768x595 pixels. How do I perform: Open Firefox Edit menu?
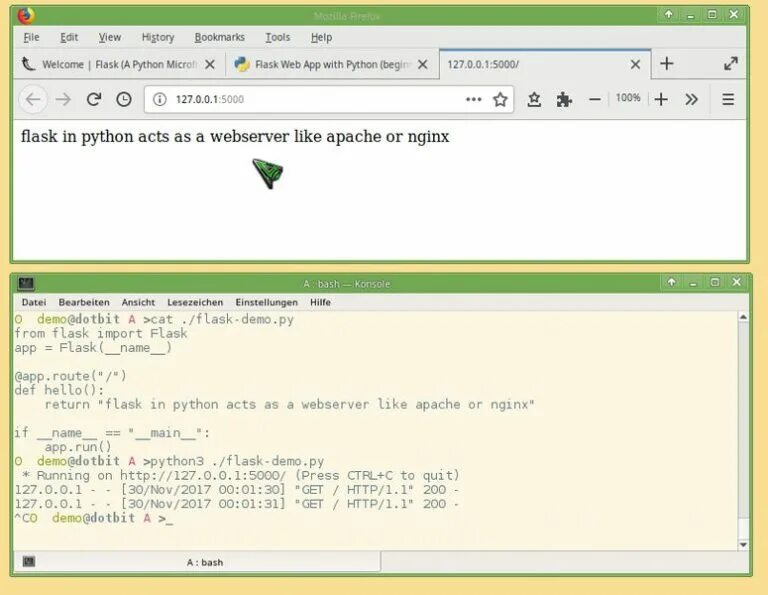(x=69, y=37)
